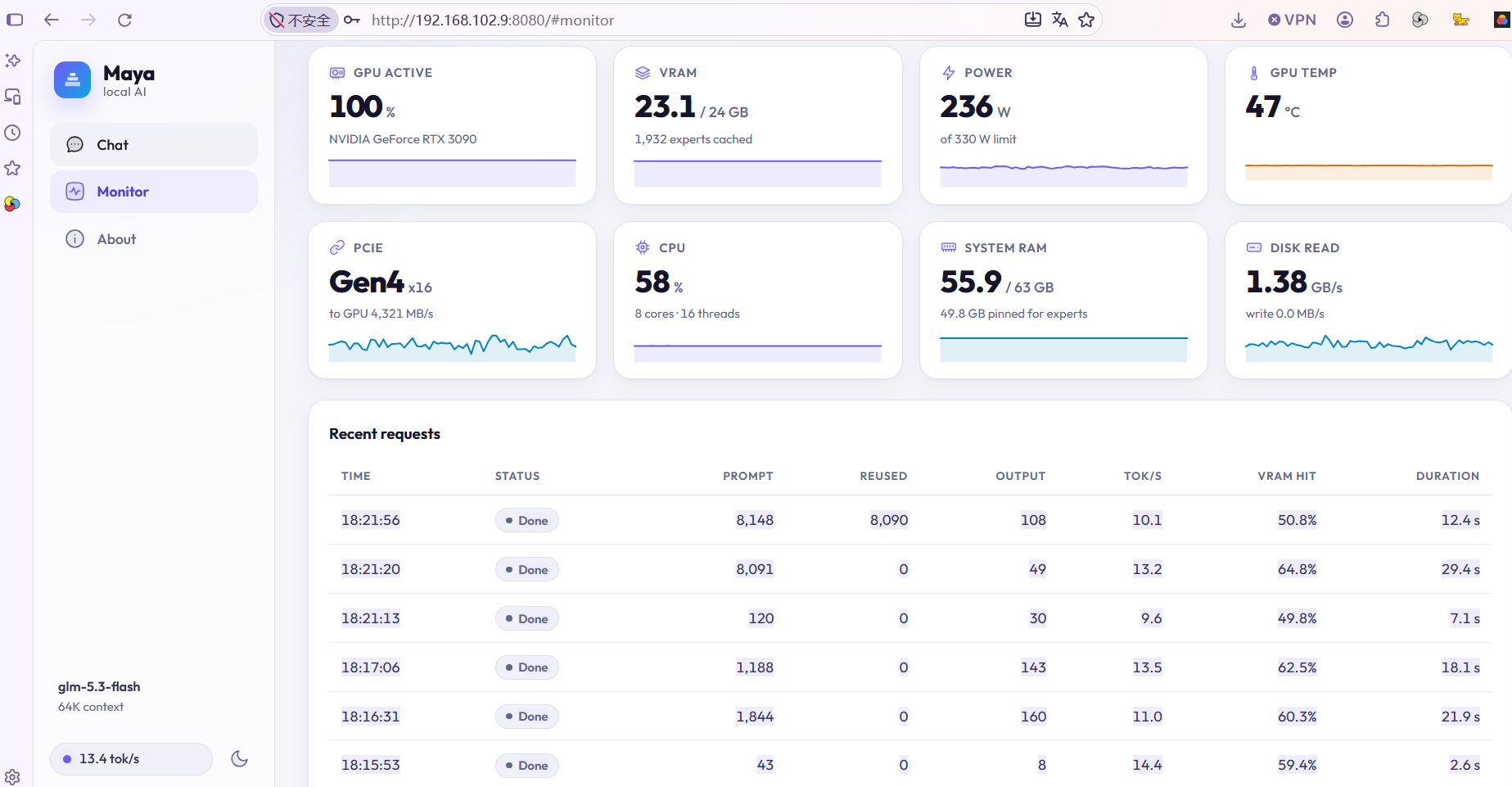Open browser sidebar favorites star icon
The width and height of the screenshot is (1512, 787).
(12, 168)
